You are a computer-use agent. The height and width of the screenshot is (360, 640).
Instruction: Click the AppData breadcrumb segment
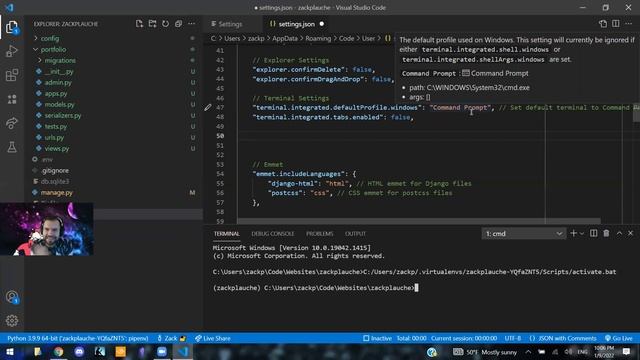point(285,38)
